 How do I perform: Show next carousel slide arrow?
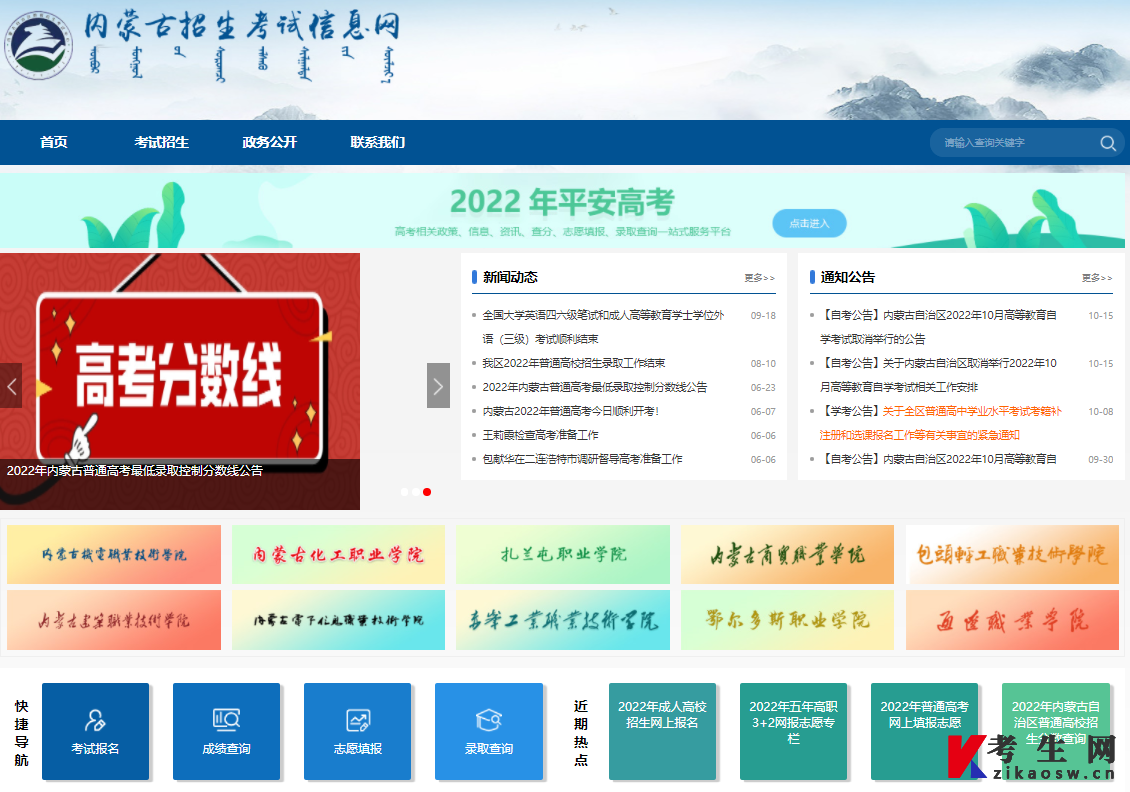[x=438, y=386]
